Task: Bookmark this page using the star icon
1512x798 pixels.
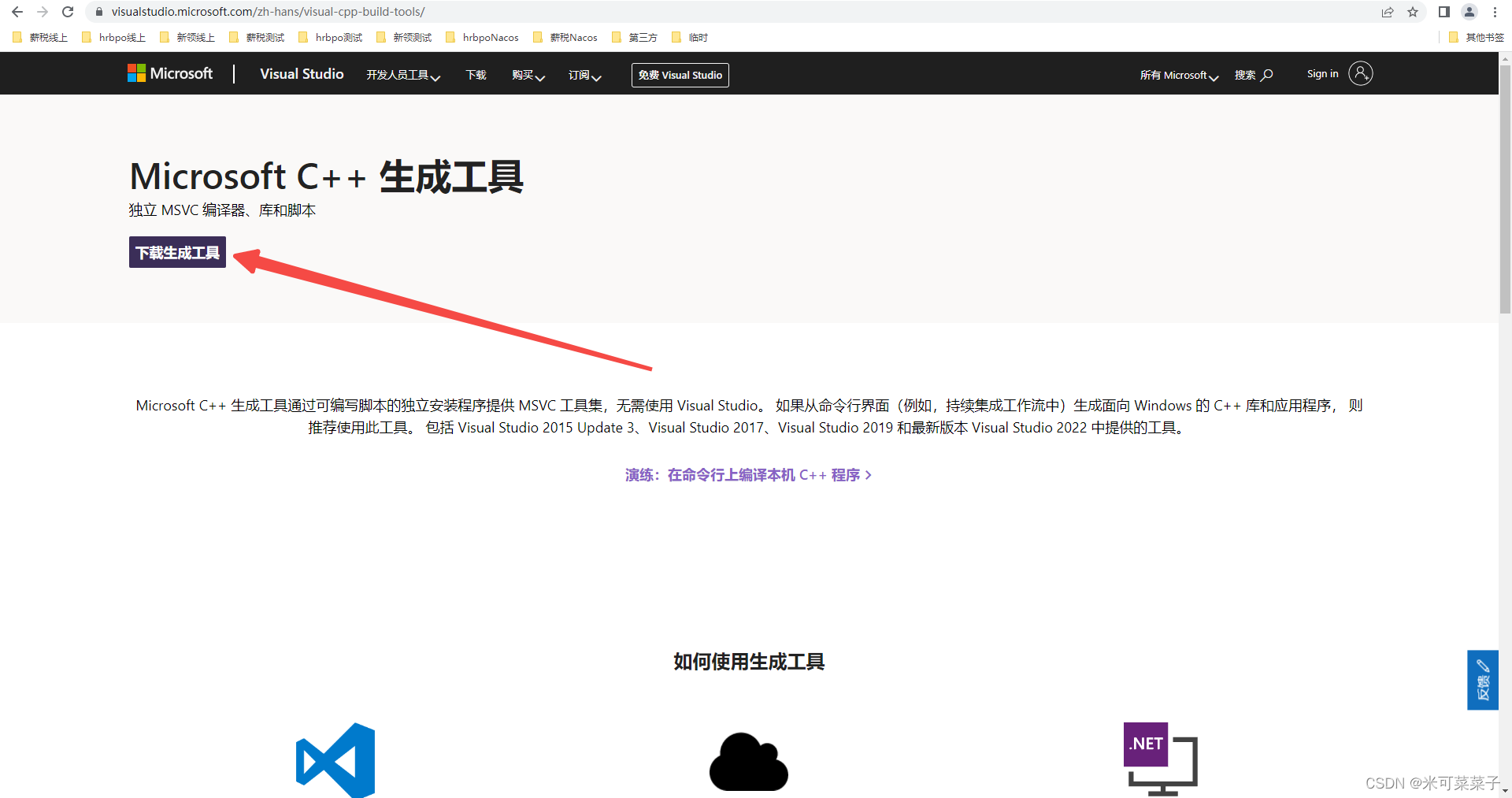Action: coord(1413,12)
